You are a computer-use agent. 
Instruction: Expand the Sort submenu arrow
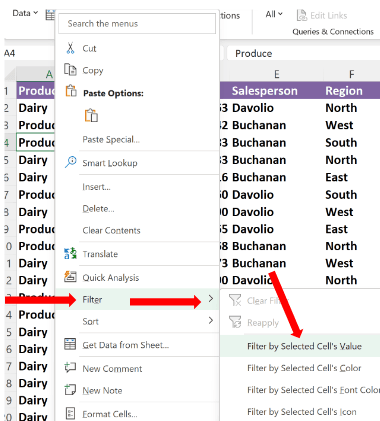coord(211,320)
